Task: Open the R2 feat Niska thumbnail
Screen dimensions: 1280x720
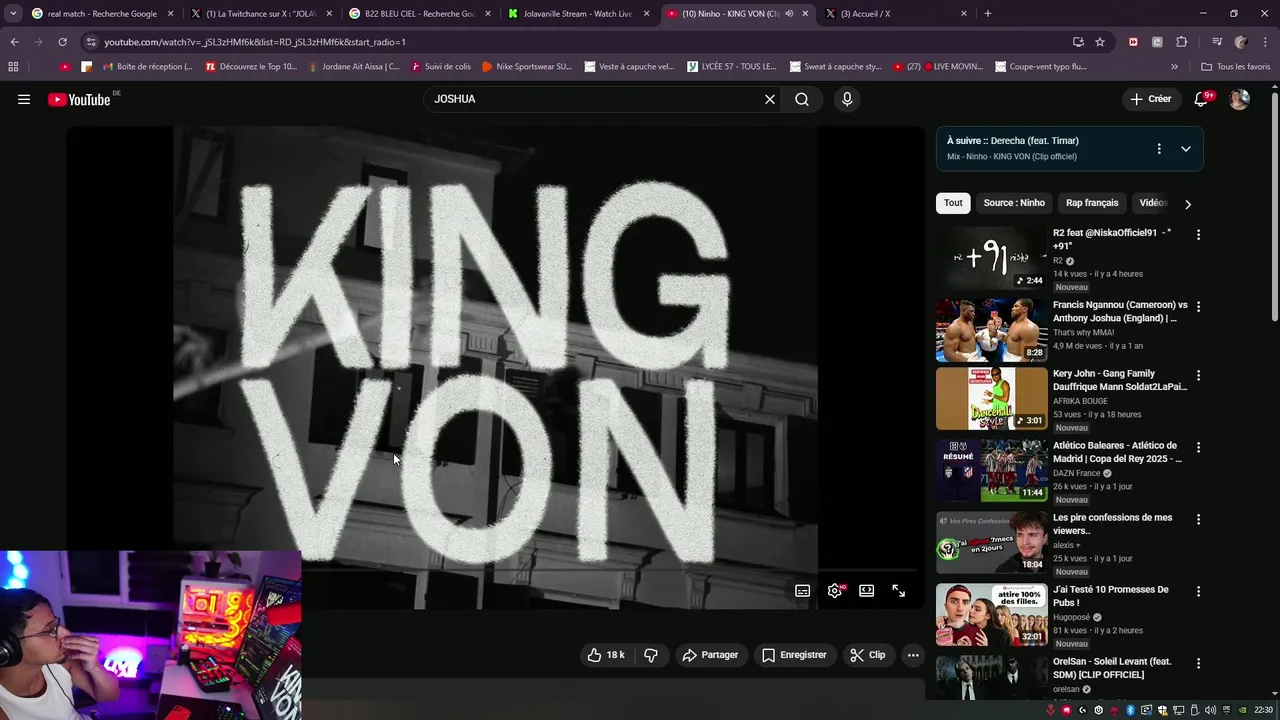Action: pyautogui.click(x=991, y=258)
